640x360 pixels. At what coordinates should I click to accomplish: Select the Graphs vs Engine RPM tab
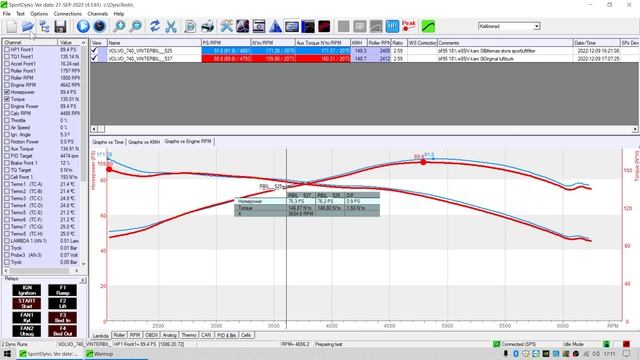tap(188, 141)
